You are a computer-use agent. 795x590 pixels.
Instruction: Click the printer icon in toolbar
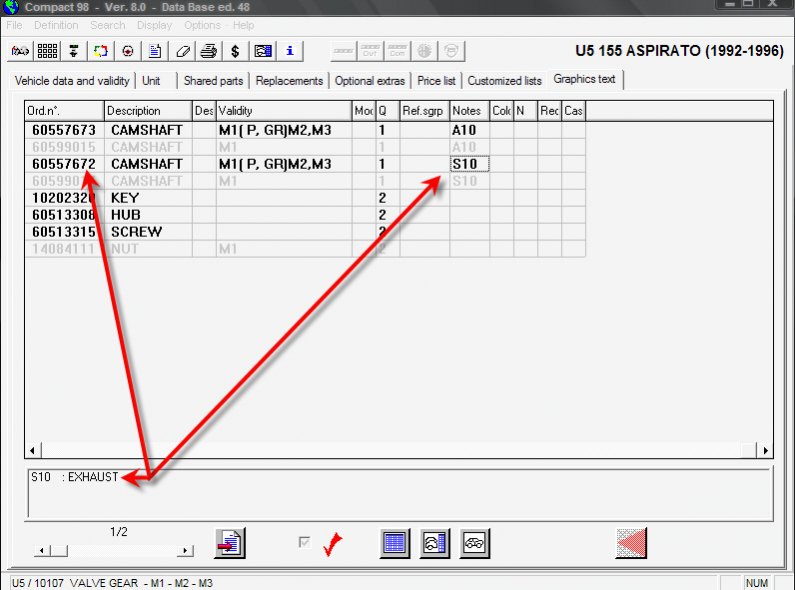208,51
